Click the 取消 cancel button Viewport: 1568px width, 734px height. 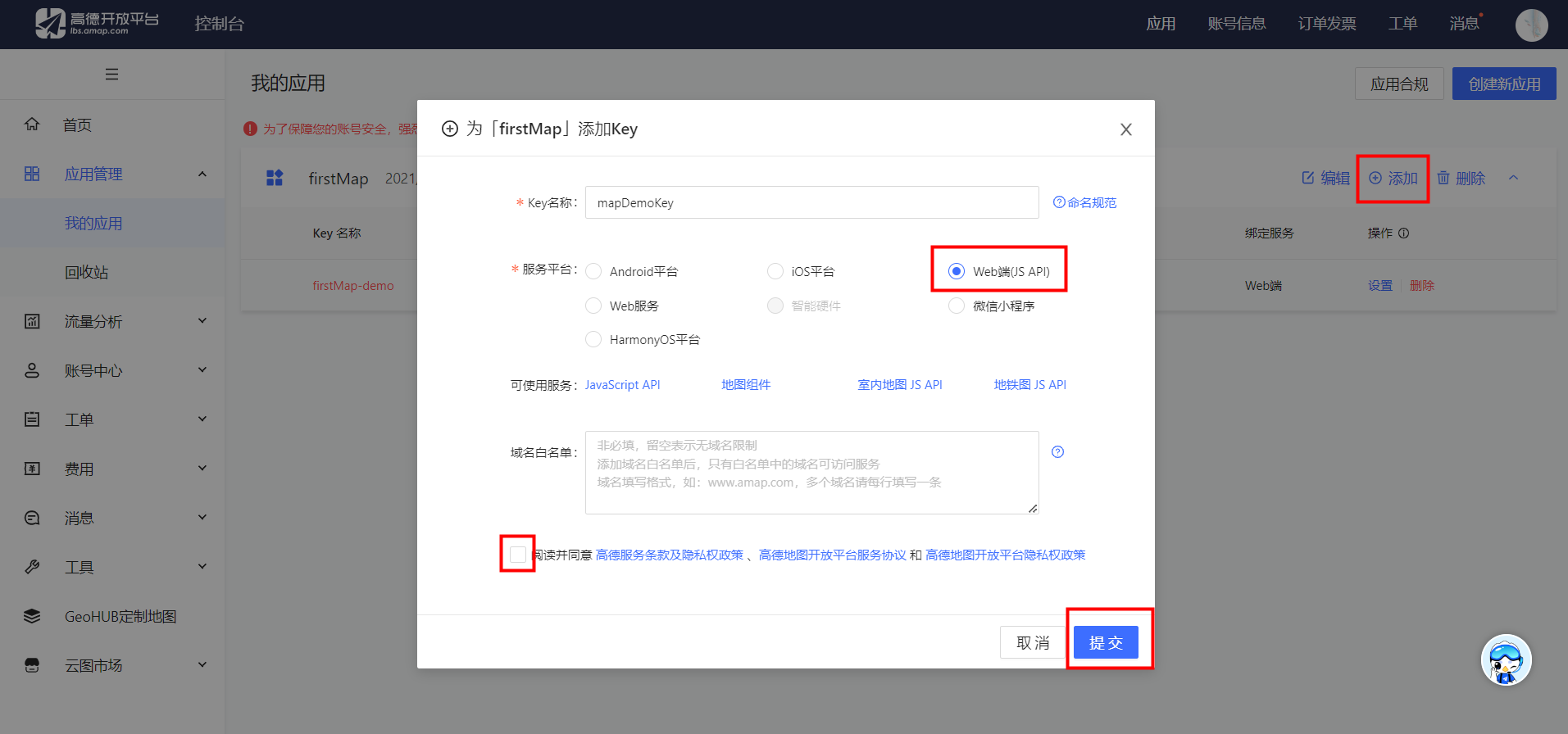[1033, 642]
